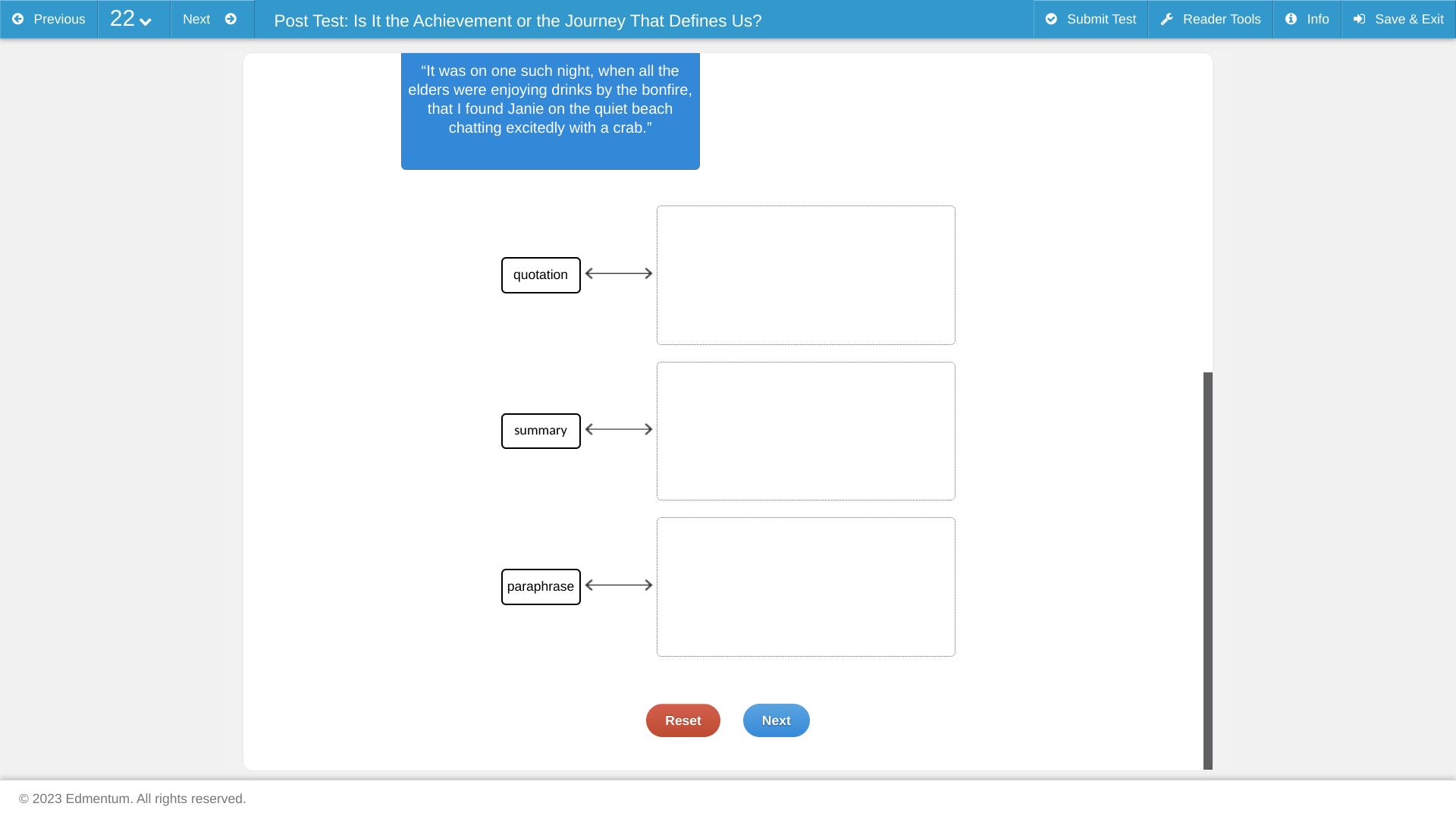Select the quotation label box
This screenshot has width=1456, height=819.
541,275
